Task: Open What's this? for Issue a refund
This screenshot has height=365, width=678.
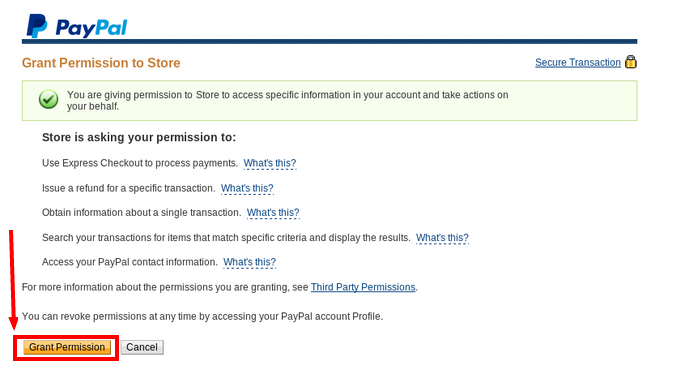Action: click(x=247, y=188)
